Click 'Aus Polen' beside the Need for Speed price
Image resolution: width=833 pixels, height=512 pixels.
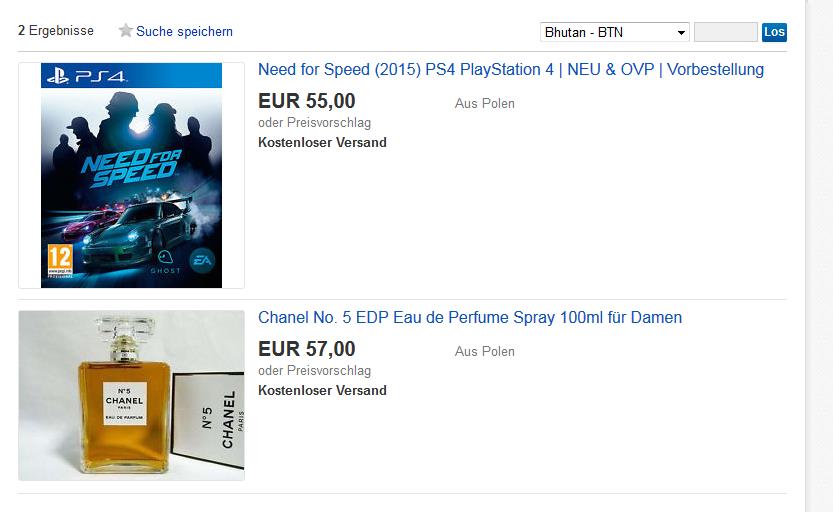coord(484,103)
